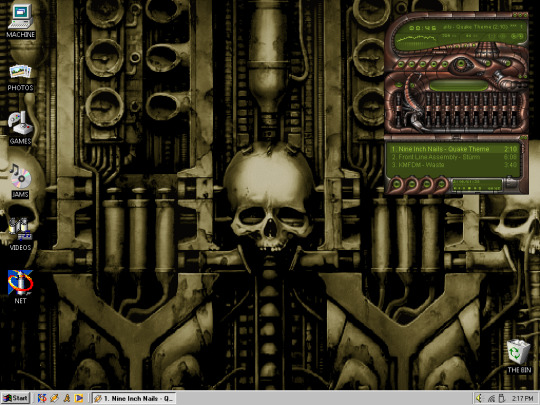This screenshot has width=540, height=405.
Task: Click the 2:10 duration in playlist
Action: 511,149
